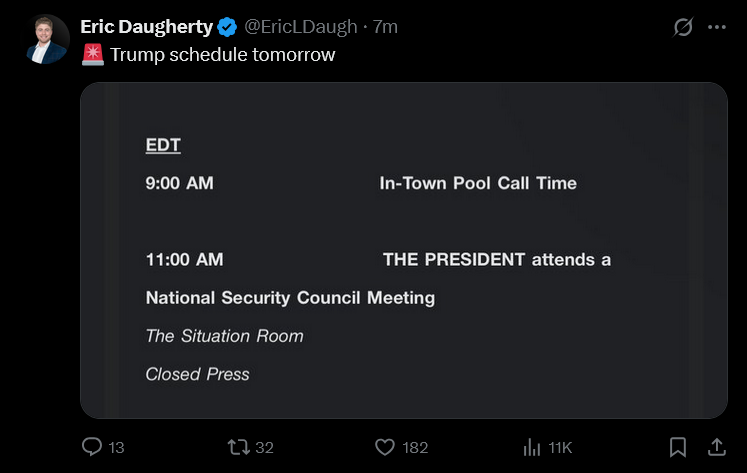Open the Grok explain-post icon
The width and height of the screenshot is (747, 473).
coord(683,27)
